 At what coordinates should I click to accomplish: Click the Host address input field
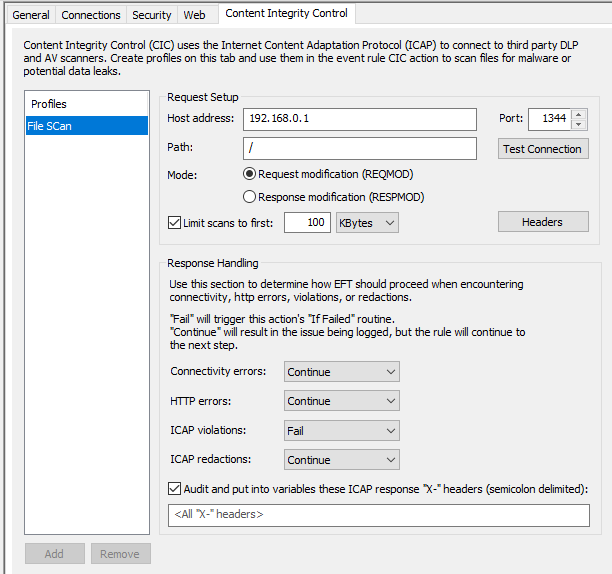[359, 119]
